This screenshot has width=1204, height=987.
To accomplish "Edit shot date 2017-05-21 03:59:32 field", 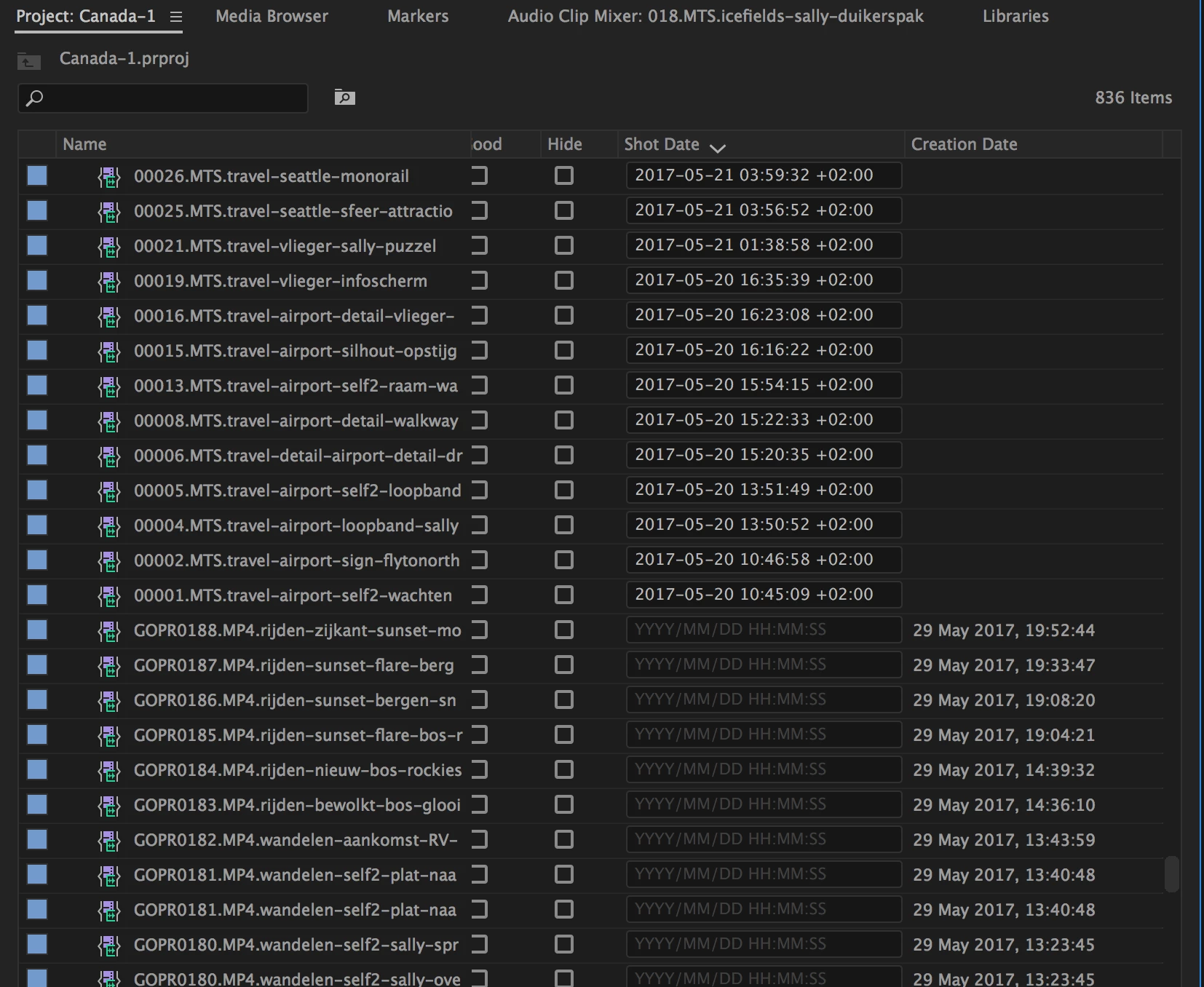I will [764, 175].
